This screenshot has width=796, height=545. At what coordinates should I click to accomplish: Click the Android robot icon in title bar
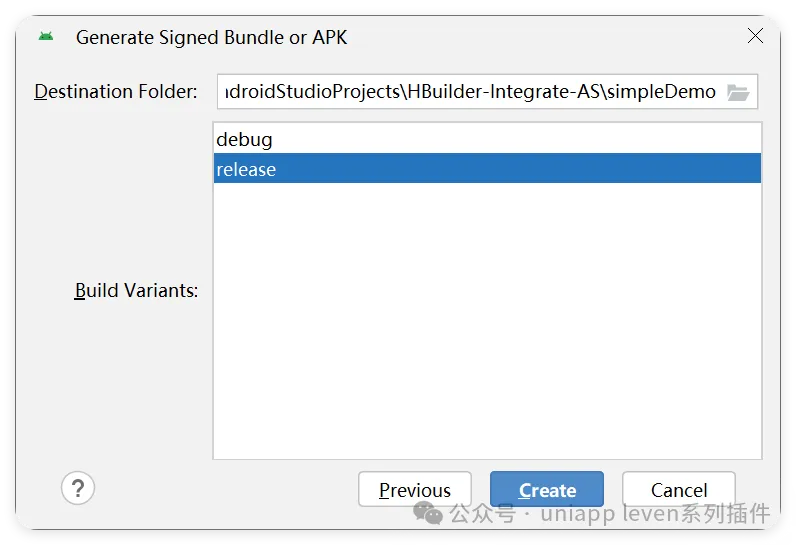click(x=46, y=37)
